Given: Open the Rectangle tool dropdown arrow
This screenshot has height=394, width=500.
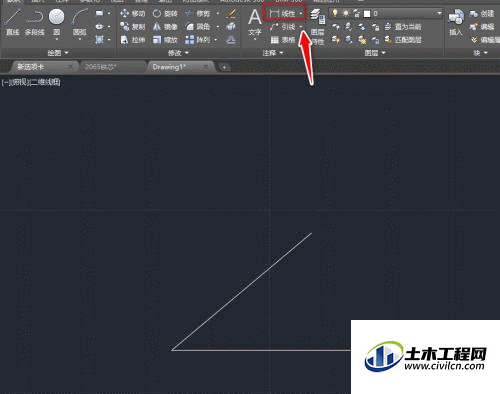Looking at the screenshot, I should 109,13.
